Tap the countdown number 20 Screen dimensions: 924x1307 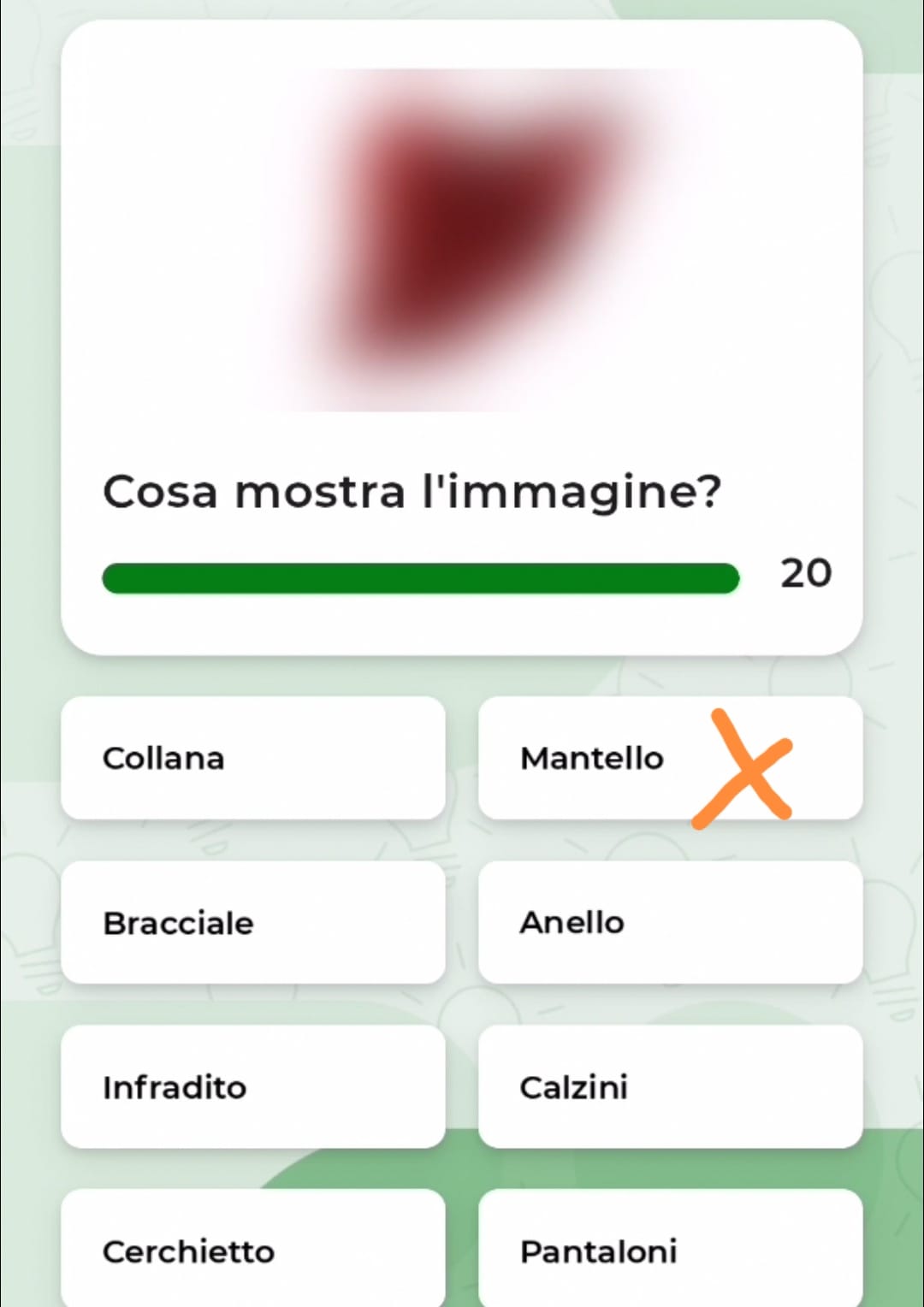805,573
